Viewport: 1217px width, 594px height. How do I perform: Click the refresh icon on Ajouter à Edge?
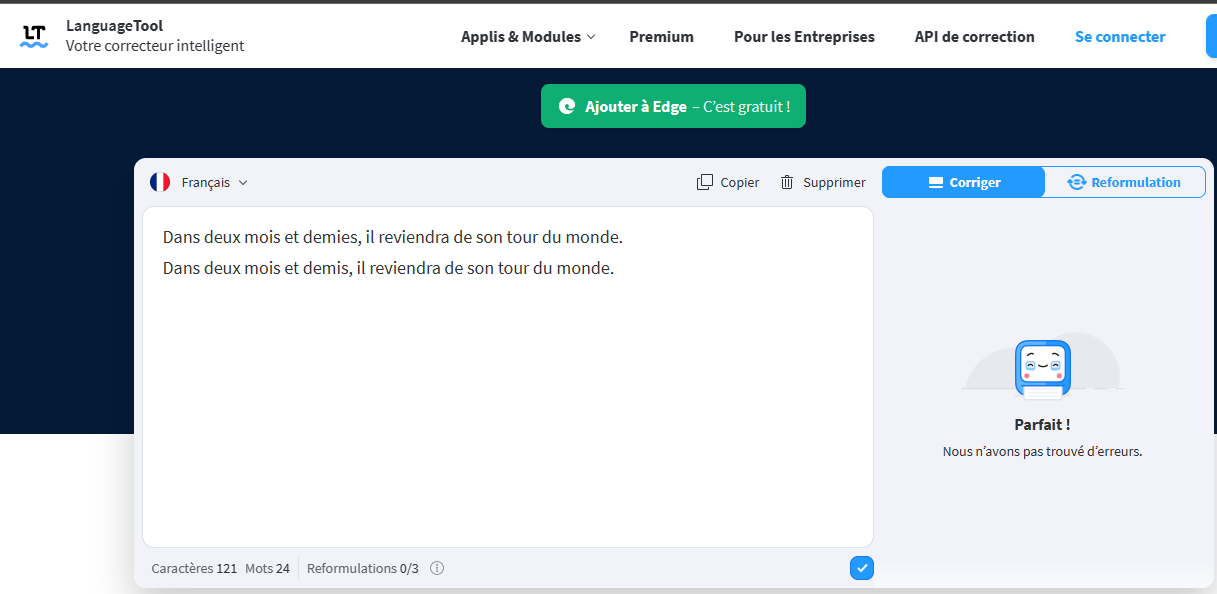point(567,105)
